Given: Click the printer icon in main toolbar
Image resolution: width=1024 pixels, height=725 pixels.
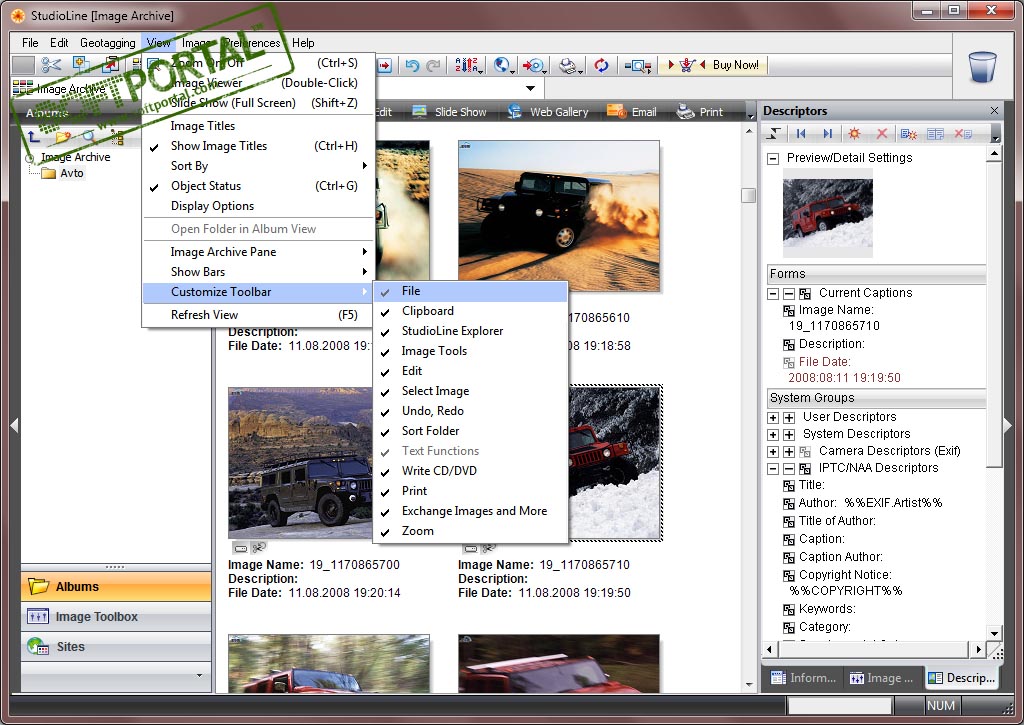Looking at the screenshot, I should [x=568, y=65].
